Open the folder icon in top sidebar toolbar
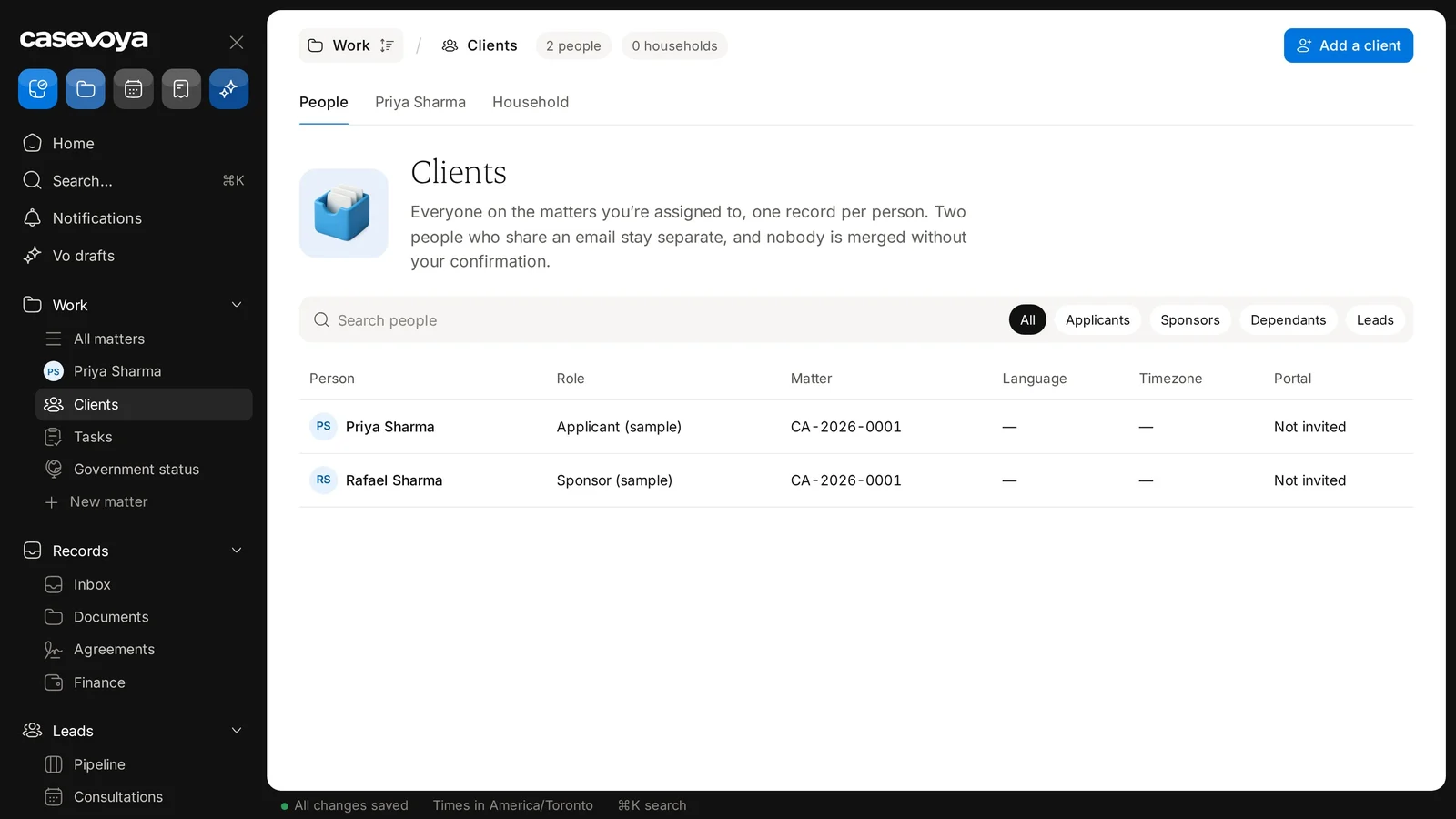This screenshot has width=1456, height=819. pos(86,89)
